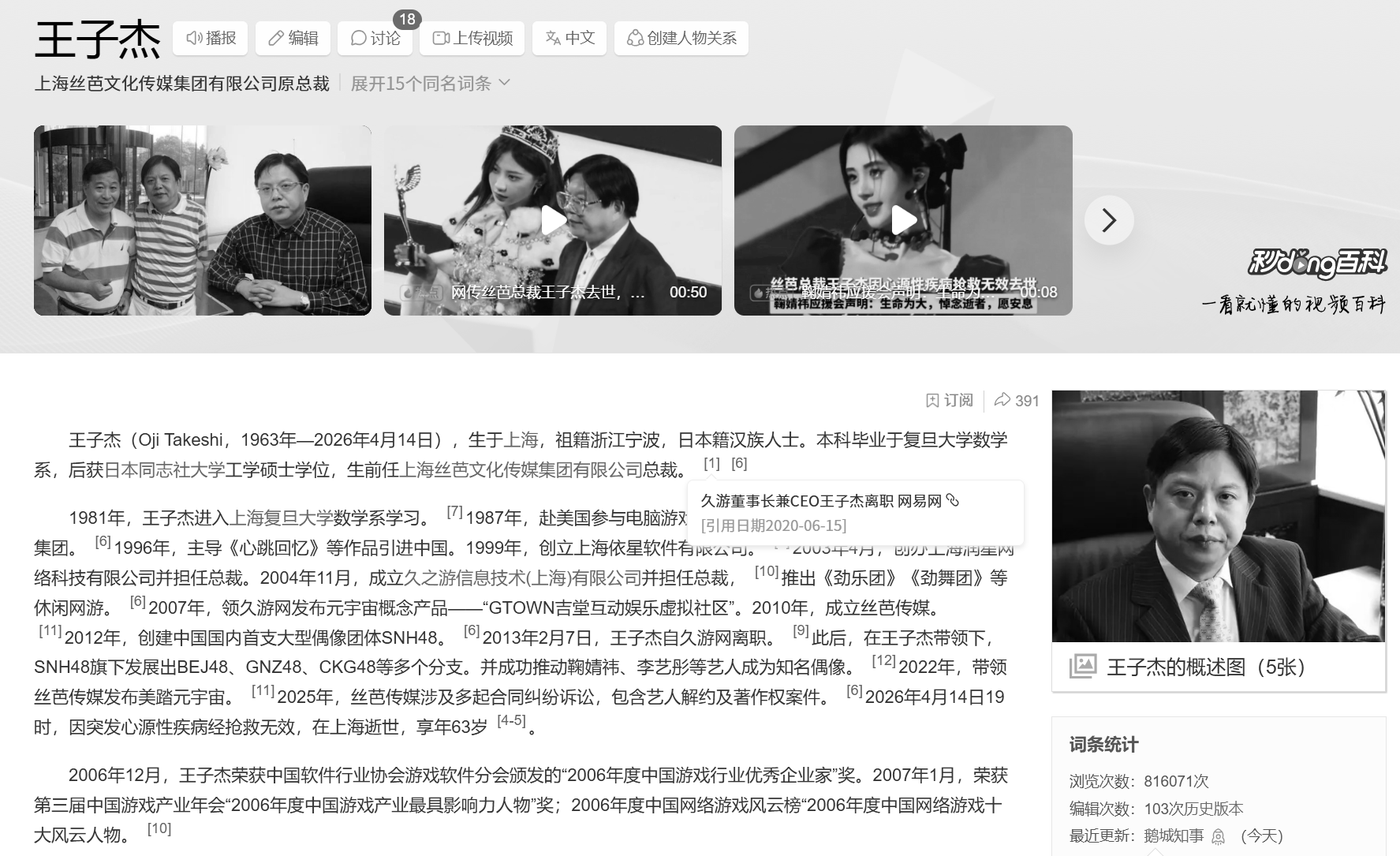The image size is (1400, 856).
Task: Click the link icon in citation tooltip
Action: point(953,500)
